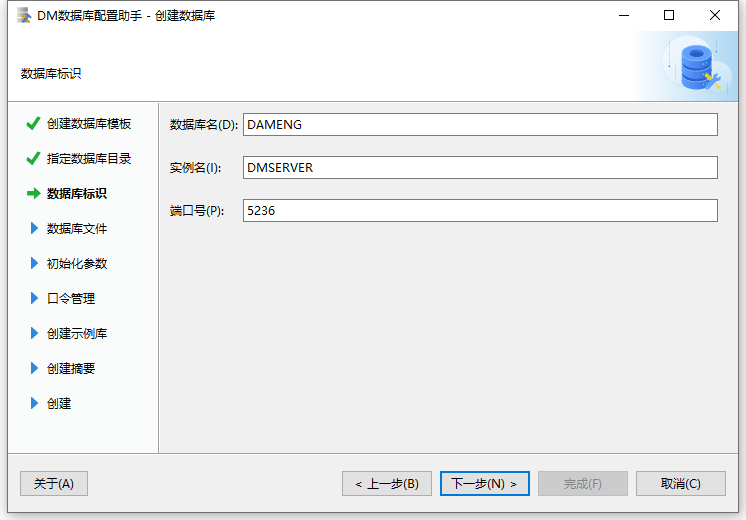Focus the 端口号 field containing 5236
Screen dimensions: 746x520
tap(480, 210)
